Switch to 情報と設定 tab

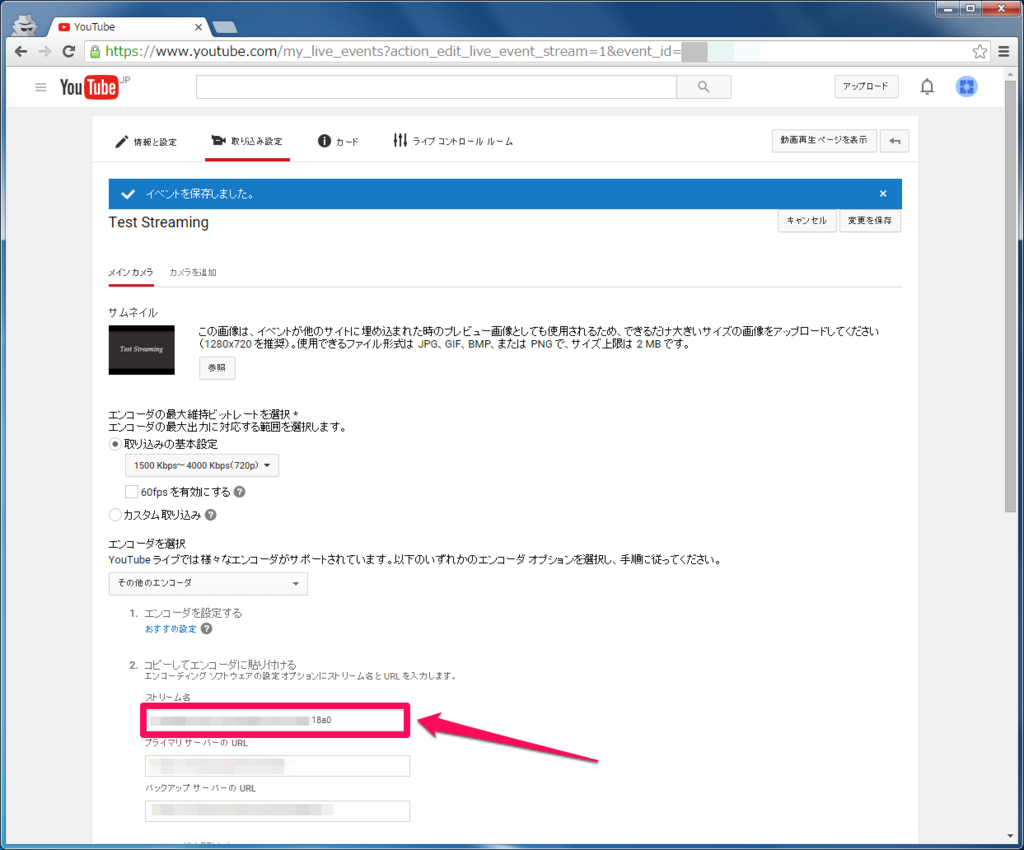coord(146,142)
